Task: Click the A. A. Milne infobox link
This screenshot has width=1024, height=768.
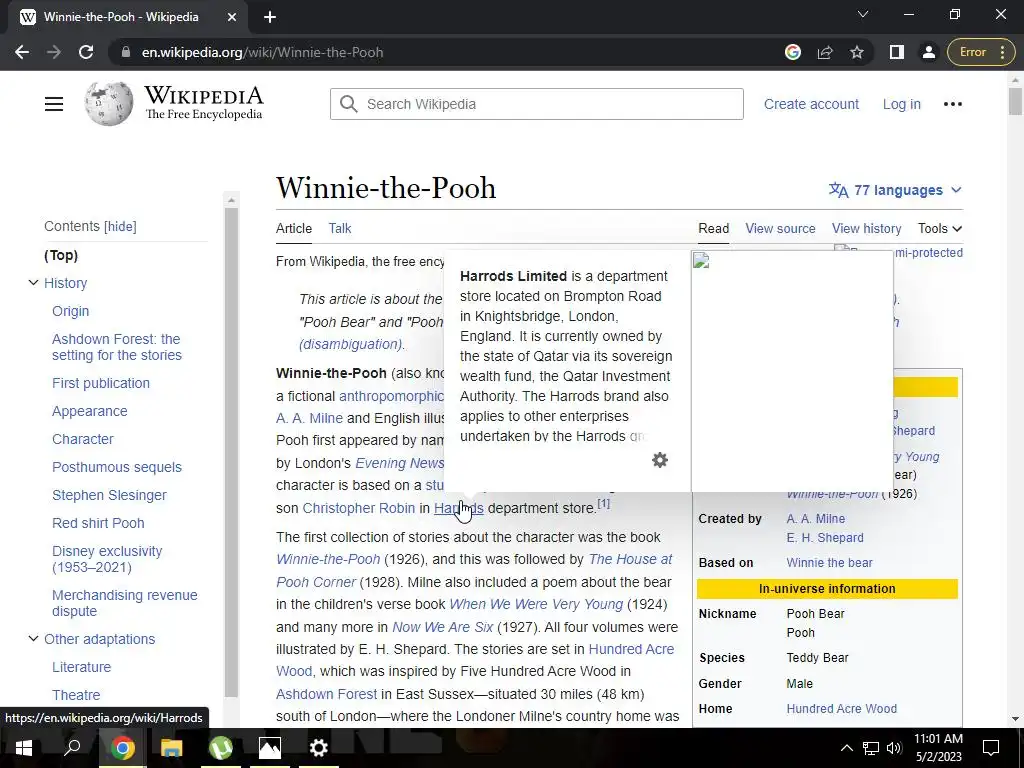Action: [816, 519]
